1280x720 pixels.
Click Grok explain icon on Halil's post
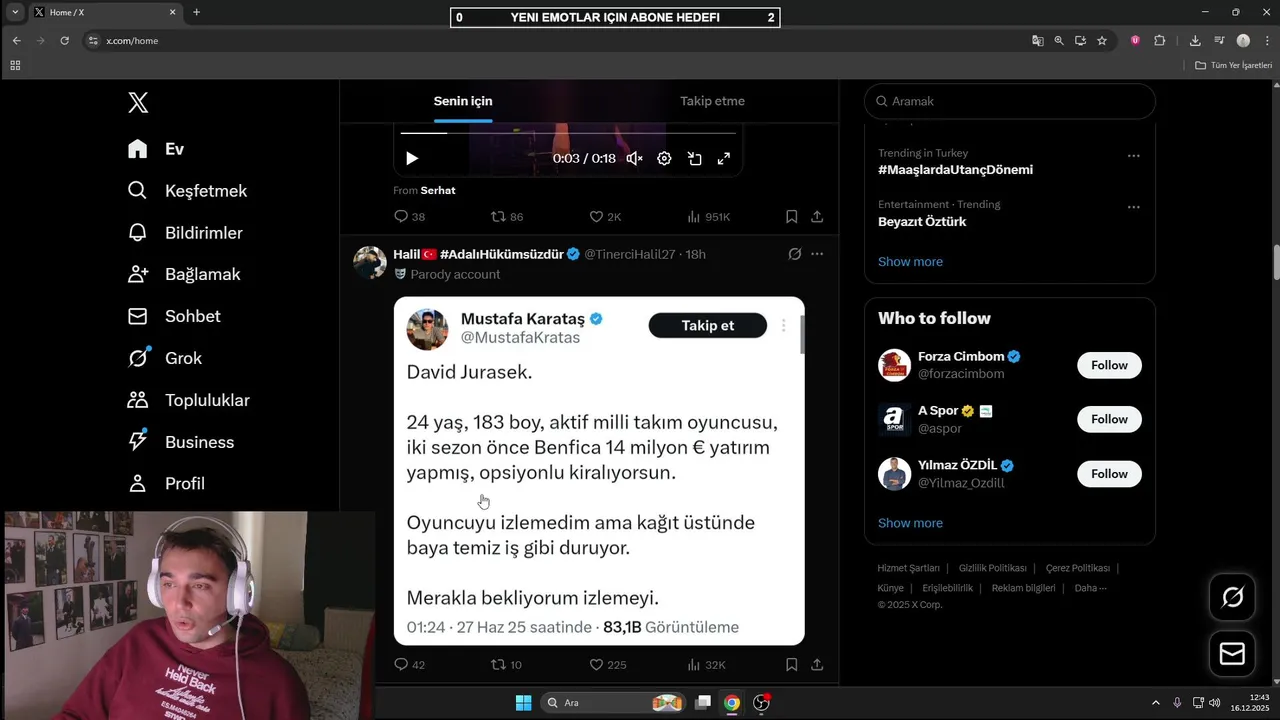tap(795, 254)
